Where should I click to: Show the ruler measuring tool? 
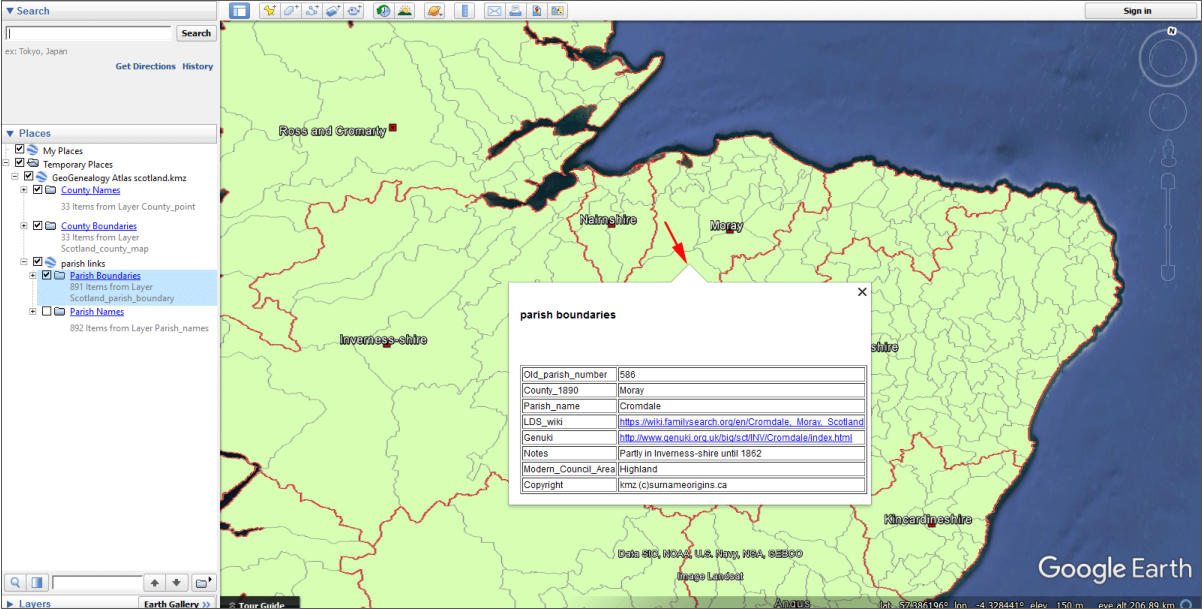pos(463,11)
